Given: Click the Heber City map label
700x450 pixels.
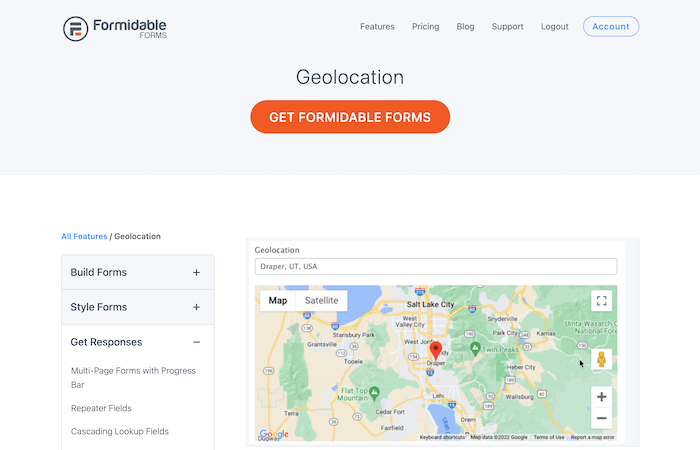Looking at the screenshot, I should coord(521,367).
